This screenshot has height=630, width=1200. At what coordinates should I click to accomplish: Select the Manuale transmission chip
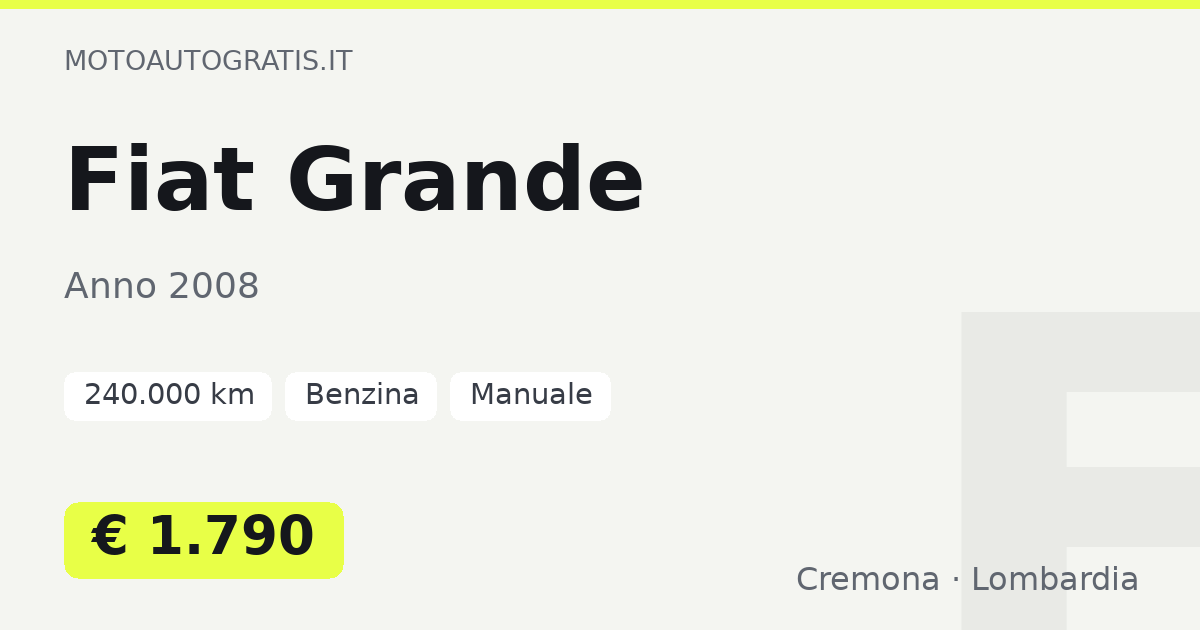click(530, 396)
